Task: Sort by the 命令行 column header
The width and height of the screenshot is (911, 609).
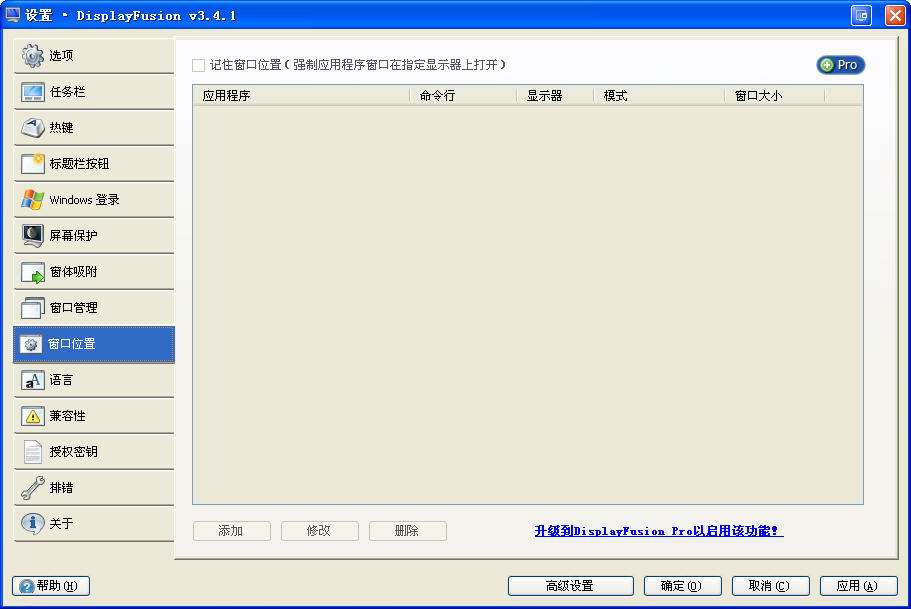Action: (x=463, y=95)
